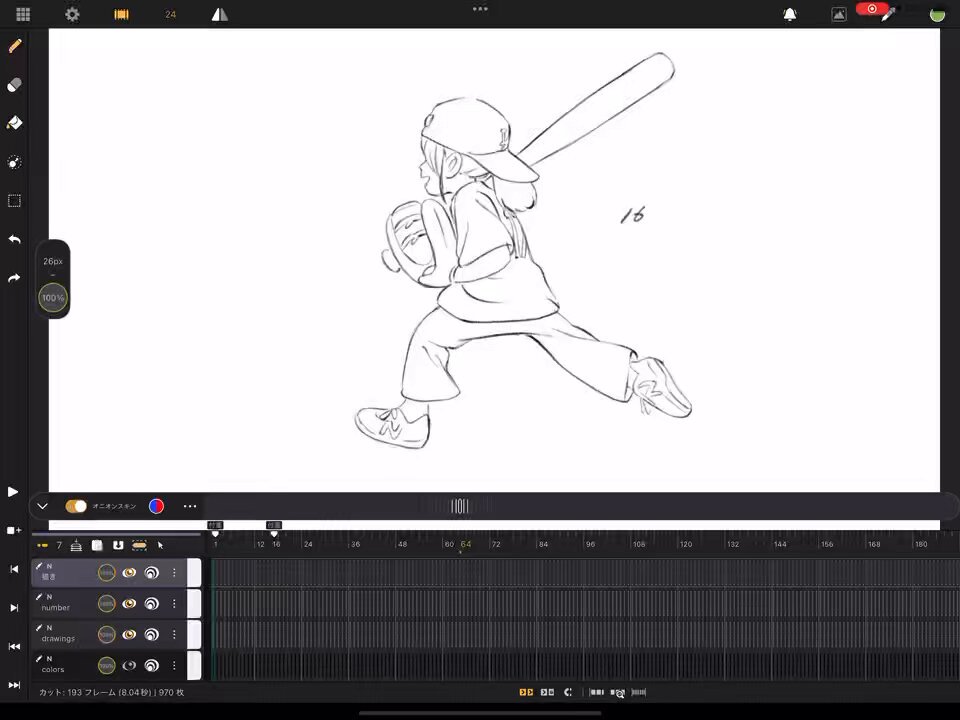Open drawings layer three-dot options
The height and width of the screenshot is (720, 960).
[174, 634]
